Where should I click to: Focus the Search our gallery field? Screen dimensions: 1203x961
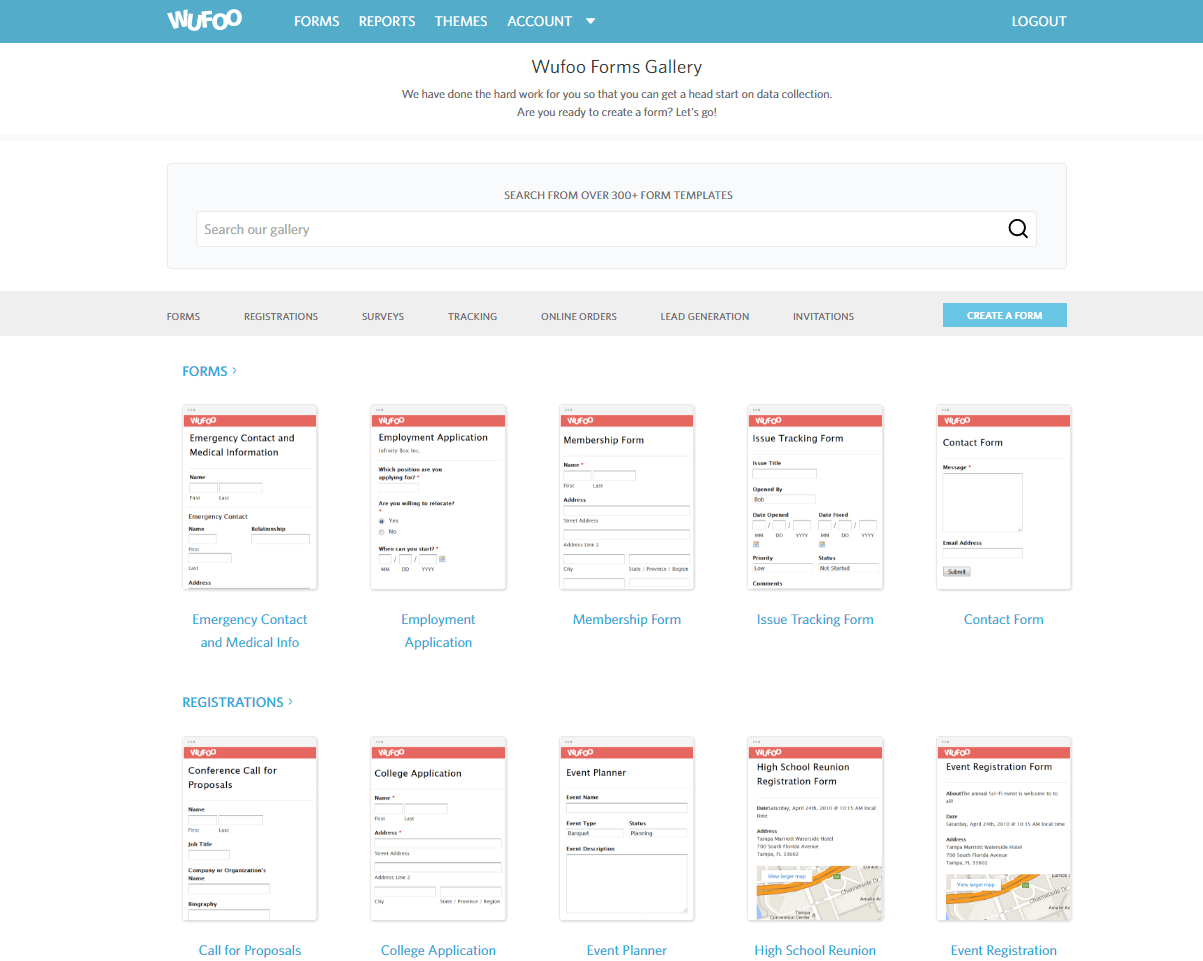coord(600,229)
